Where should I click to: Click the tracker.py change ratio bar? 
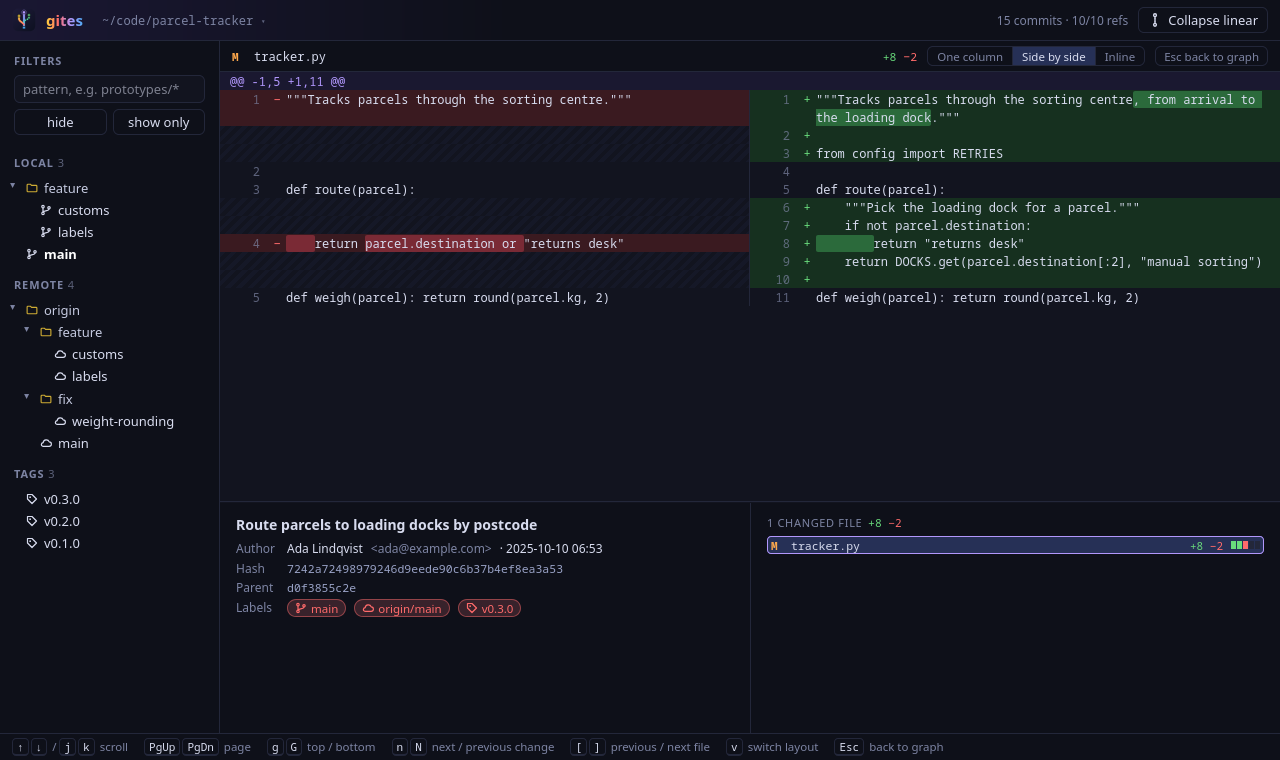(x=1239, y=545)
